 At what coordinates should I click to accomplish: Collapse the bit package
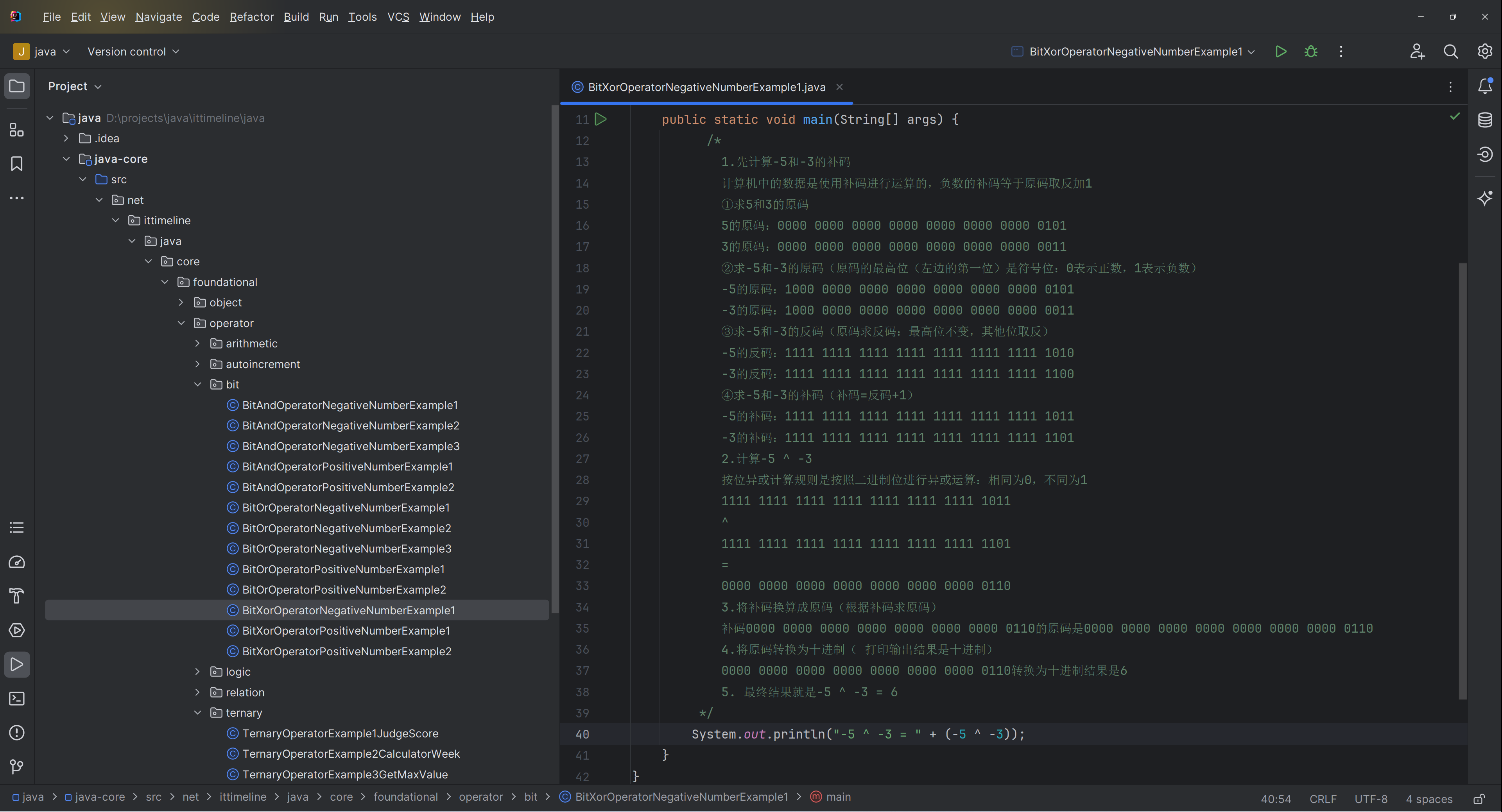(x=198, y=384)
